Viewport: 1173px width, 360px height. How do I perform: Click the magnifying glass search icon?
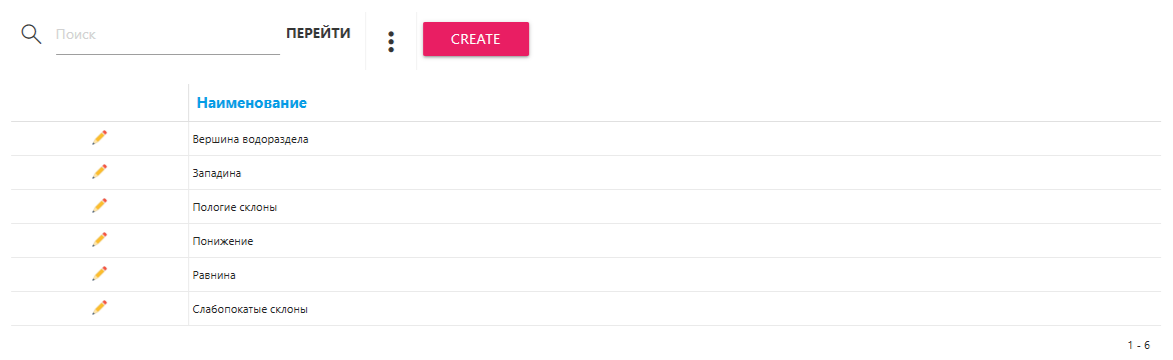tap(31, 34)
